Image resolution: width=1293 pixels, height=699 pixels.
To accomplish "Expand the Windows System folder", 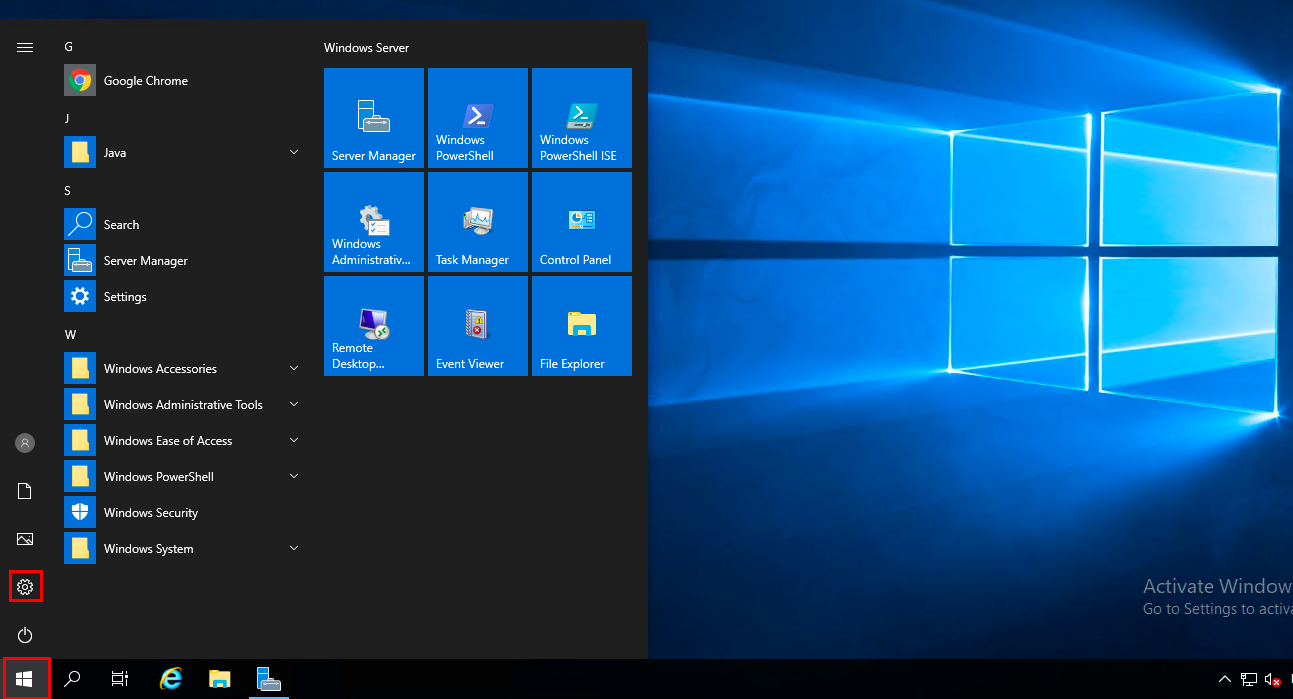I will [184, 549].
